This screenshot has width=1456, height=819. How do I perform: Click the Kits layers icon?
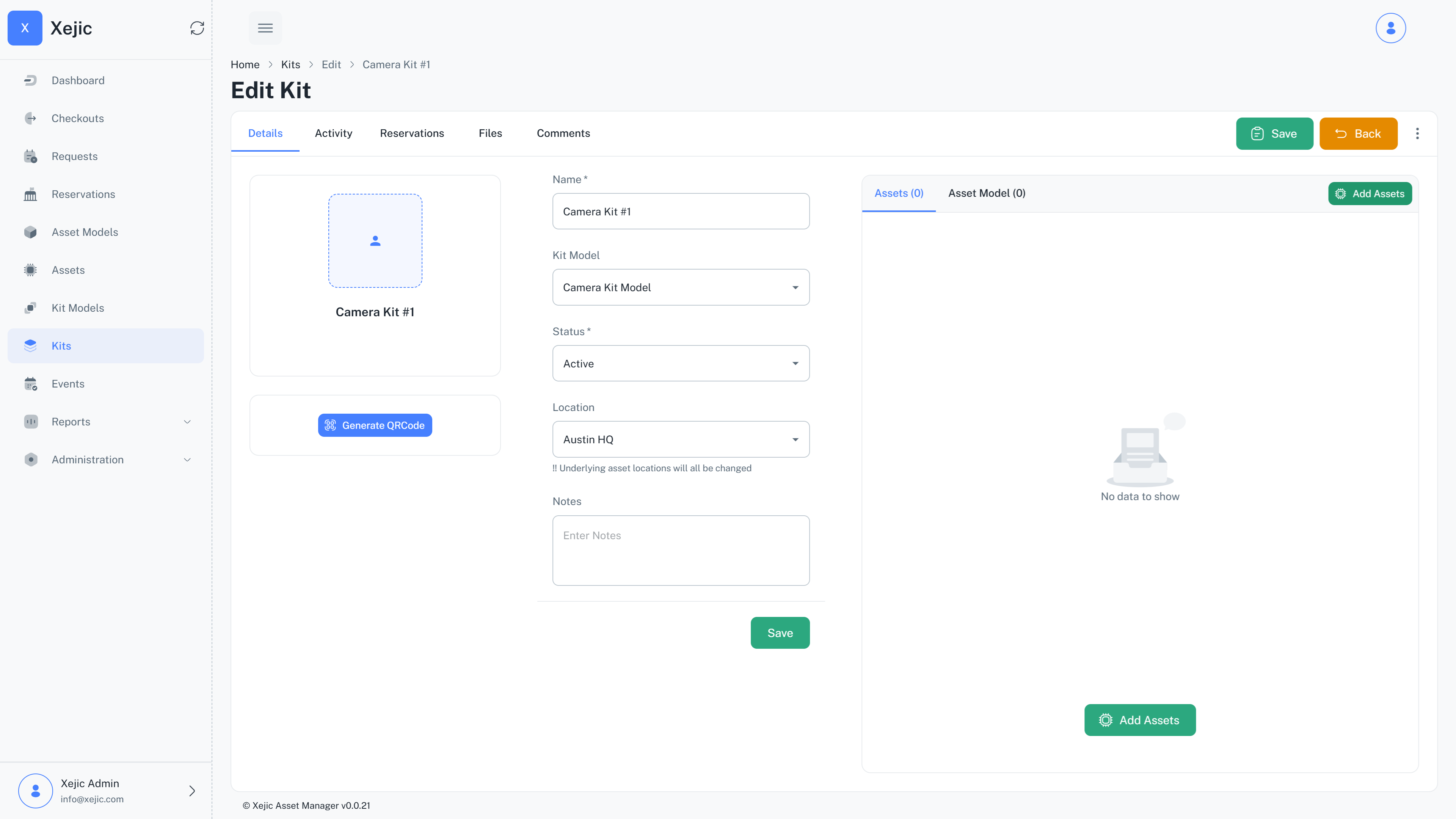point(30,345)
